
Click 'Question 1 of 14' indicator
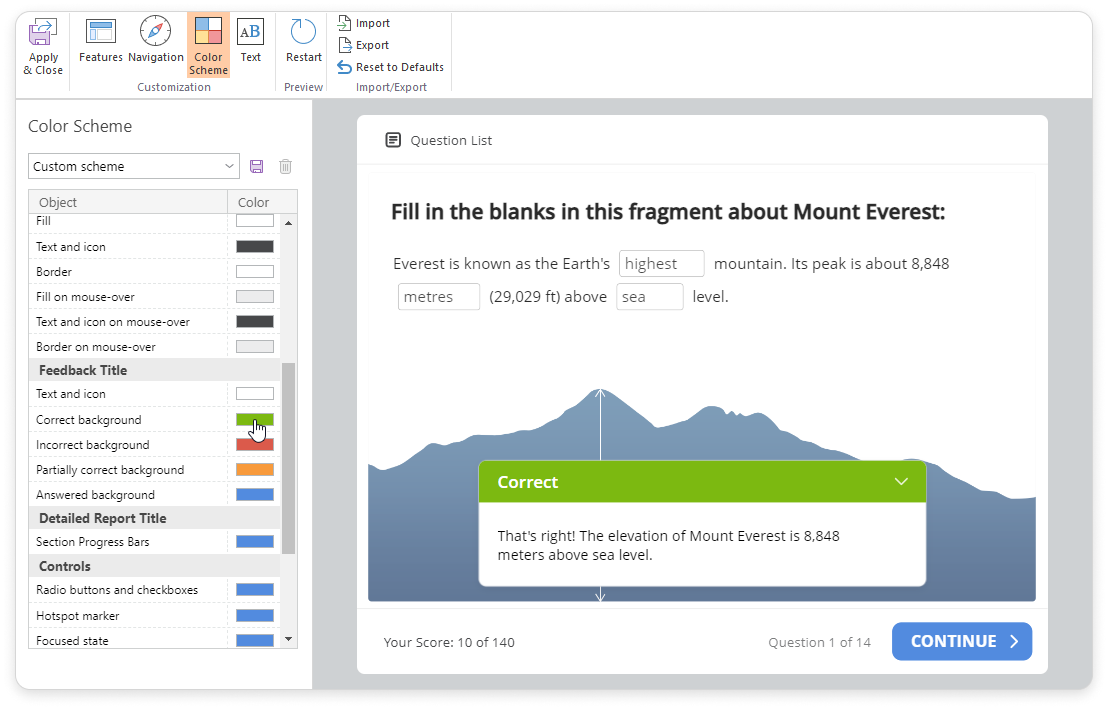820,643
